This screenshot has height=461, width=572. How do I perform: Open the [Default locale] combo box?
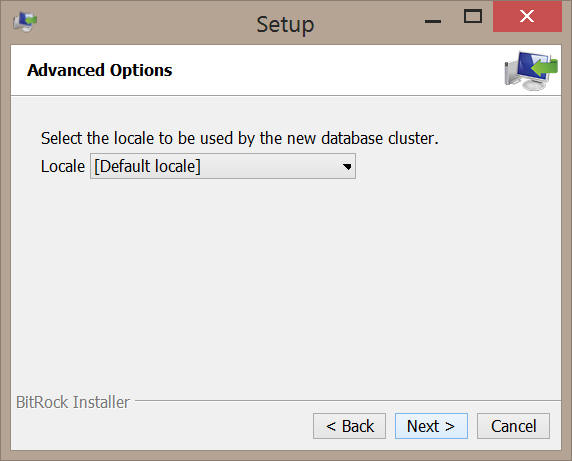223,166
